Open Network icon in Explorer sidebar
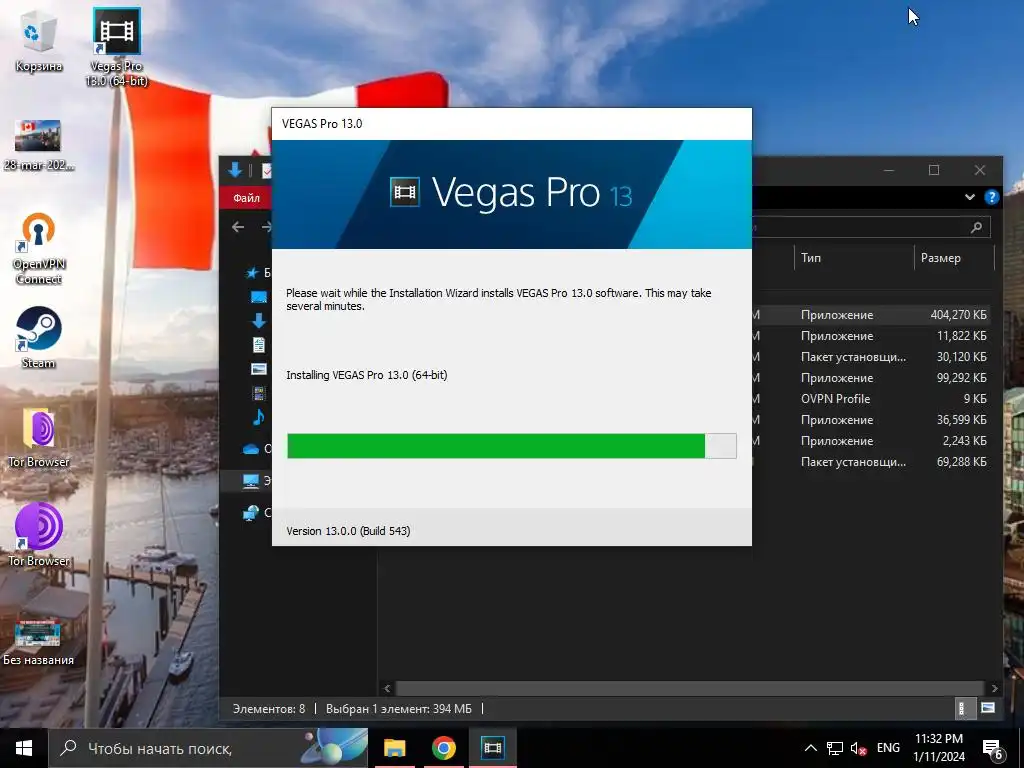1024x768 pixels. (251, 513)
